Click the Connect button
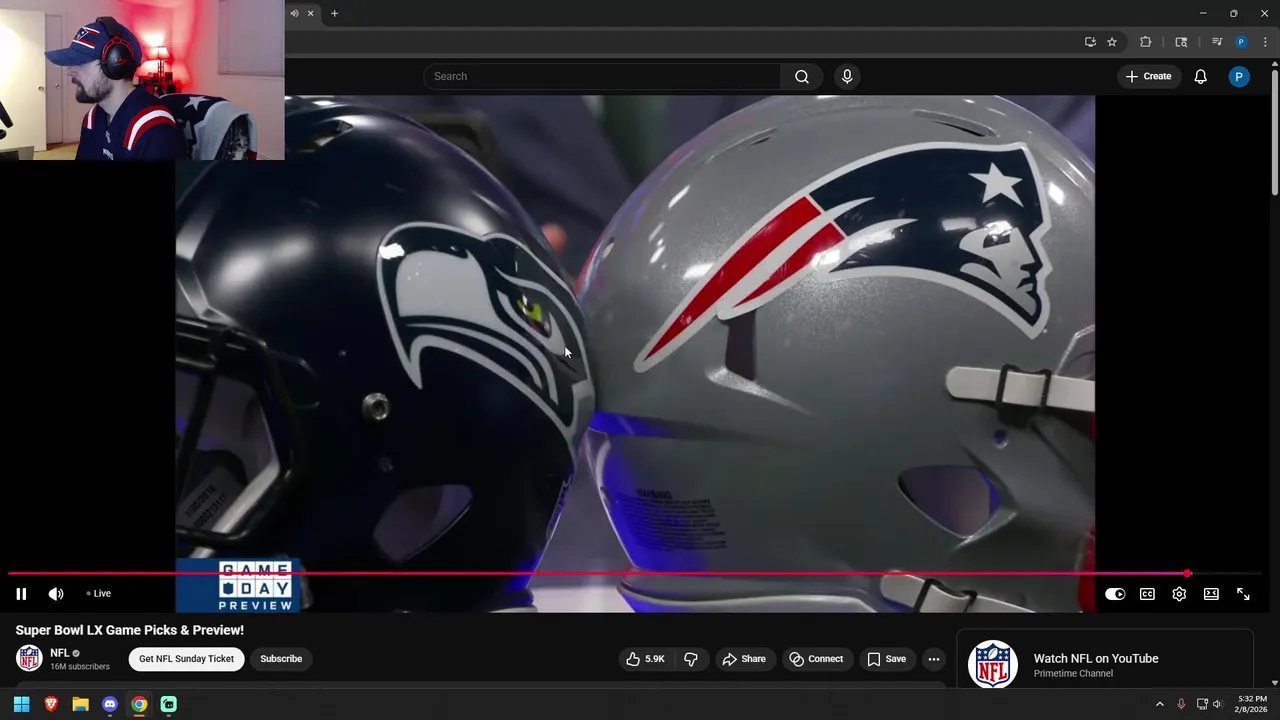This screenshot has height=720, width=1280. click(816, 659)
